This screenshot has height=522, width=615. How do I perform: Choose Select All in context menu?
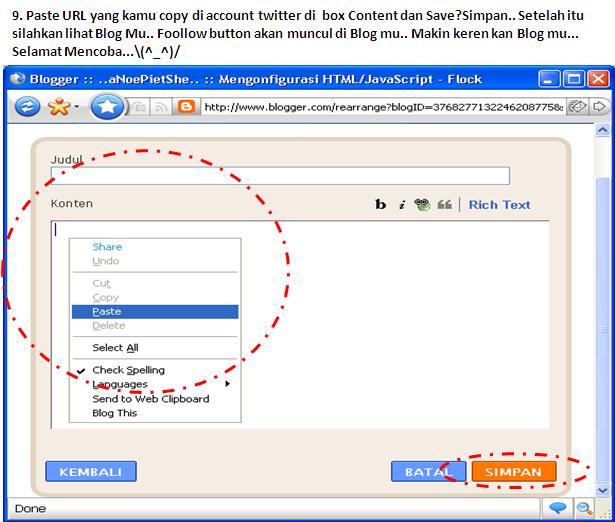click(155, 348)
